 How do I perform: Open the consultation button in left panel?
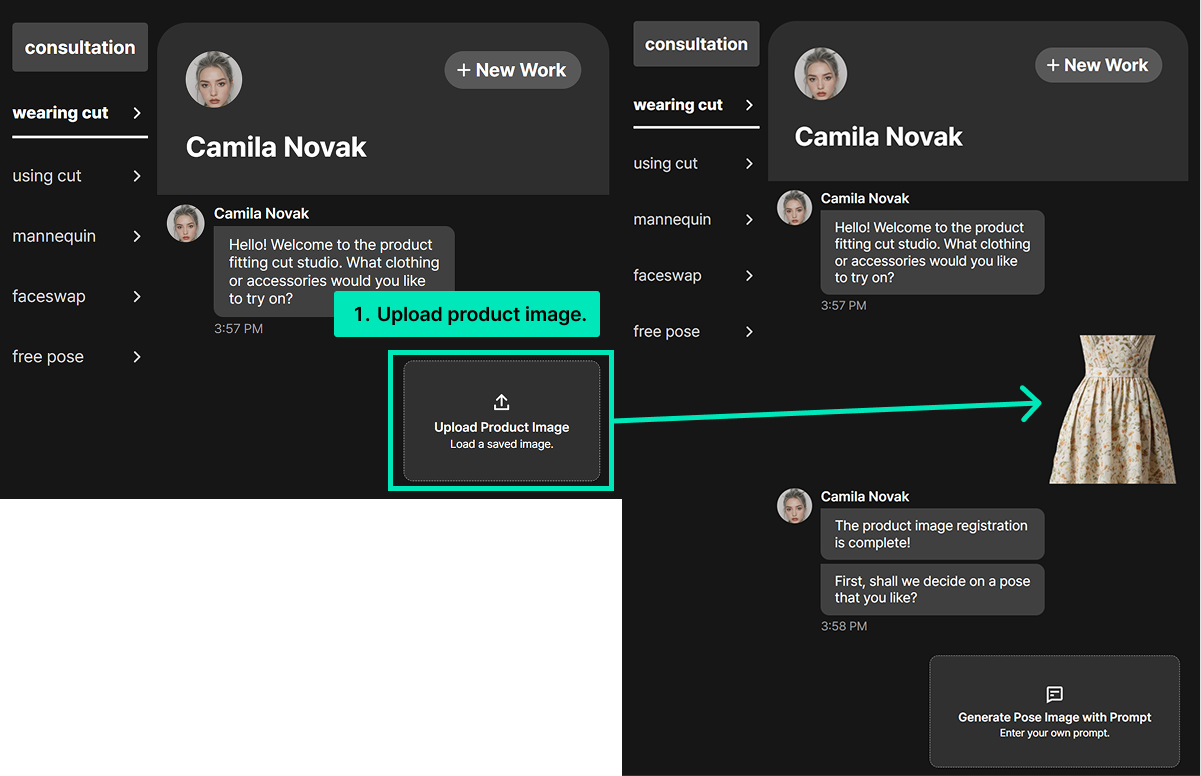pyautogui.click(x=80, y=47)
